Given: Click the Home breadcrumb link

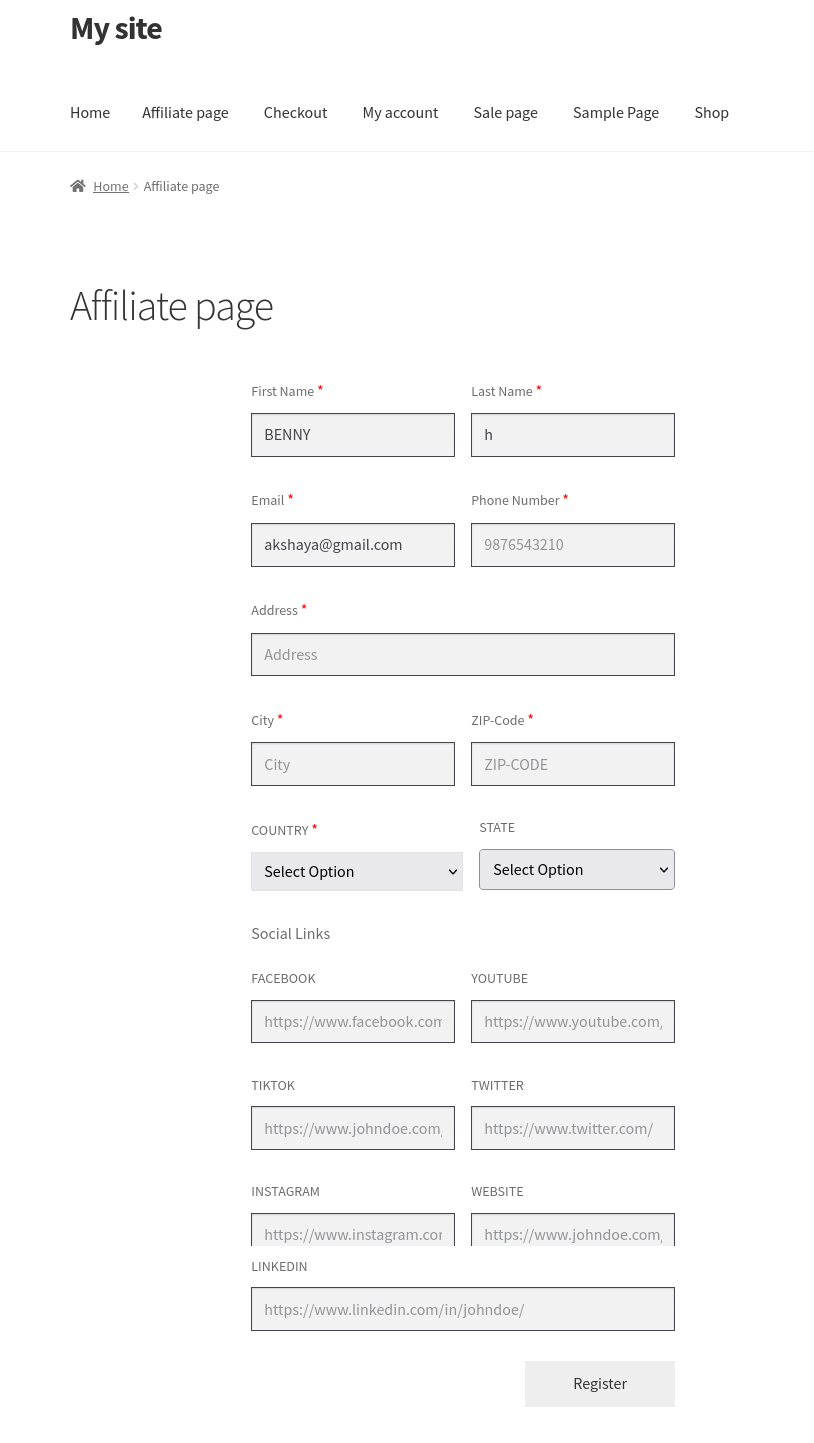Looking at the screenshot, I should click(x=110, y=186).
